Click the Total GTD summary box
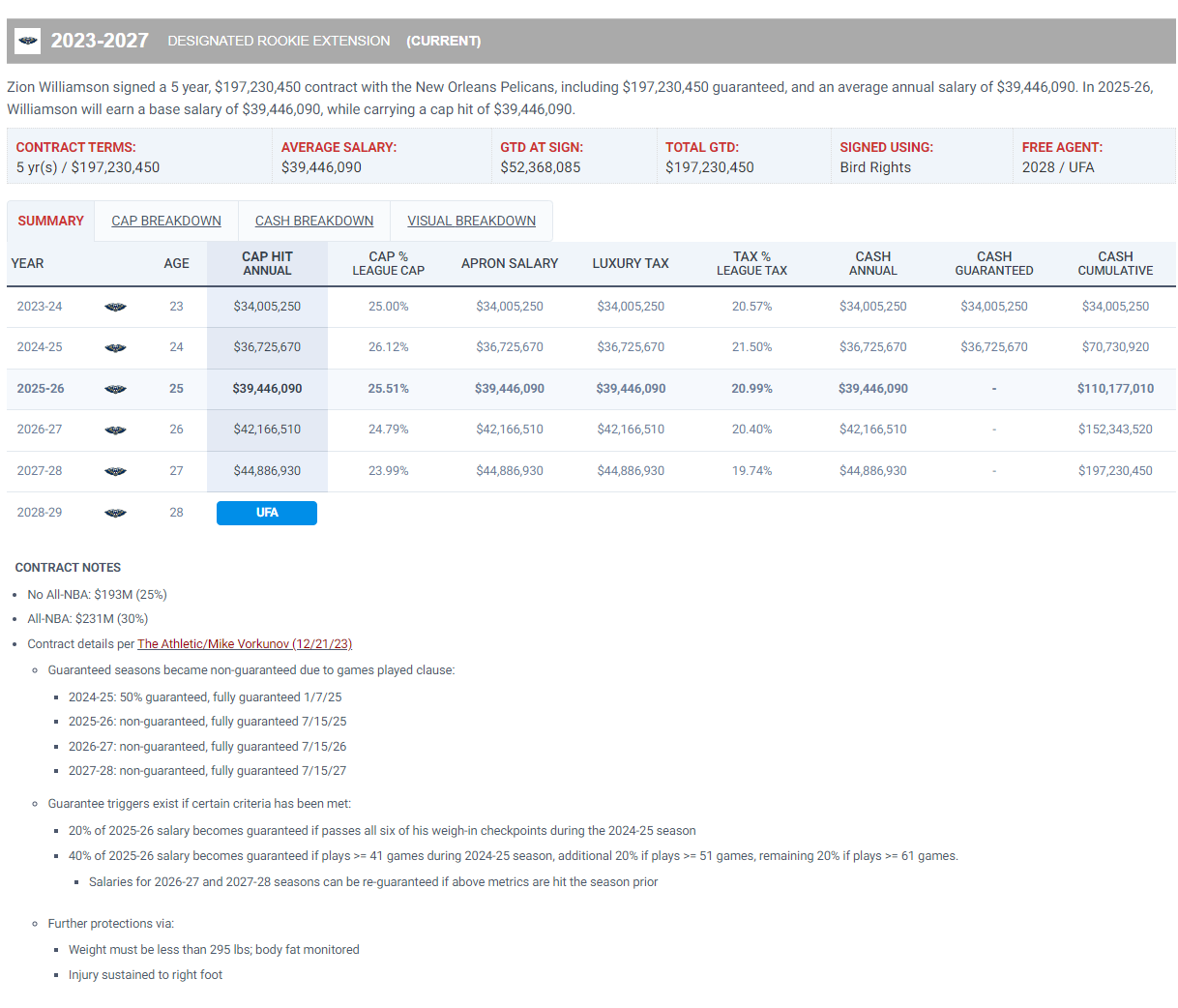The width and height of the screenshot is (1178, 1008). [x=744, y=157]
